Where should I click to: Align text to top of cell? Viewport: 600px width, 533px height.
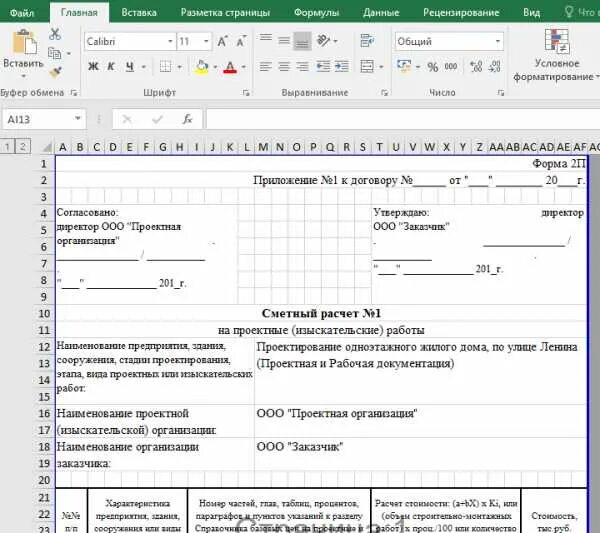(x=266, y=40)
